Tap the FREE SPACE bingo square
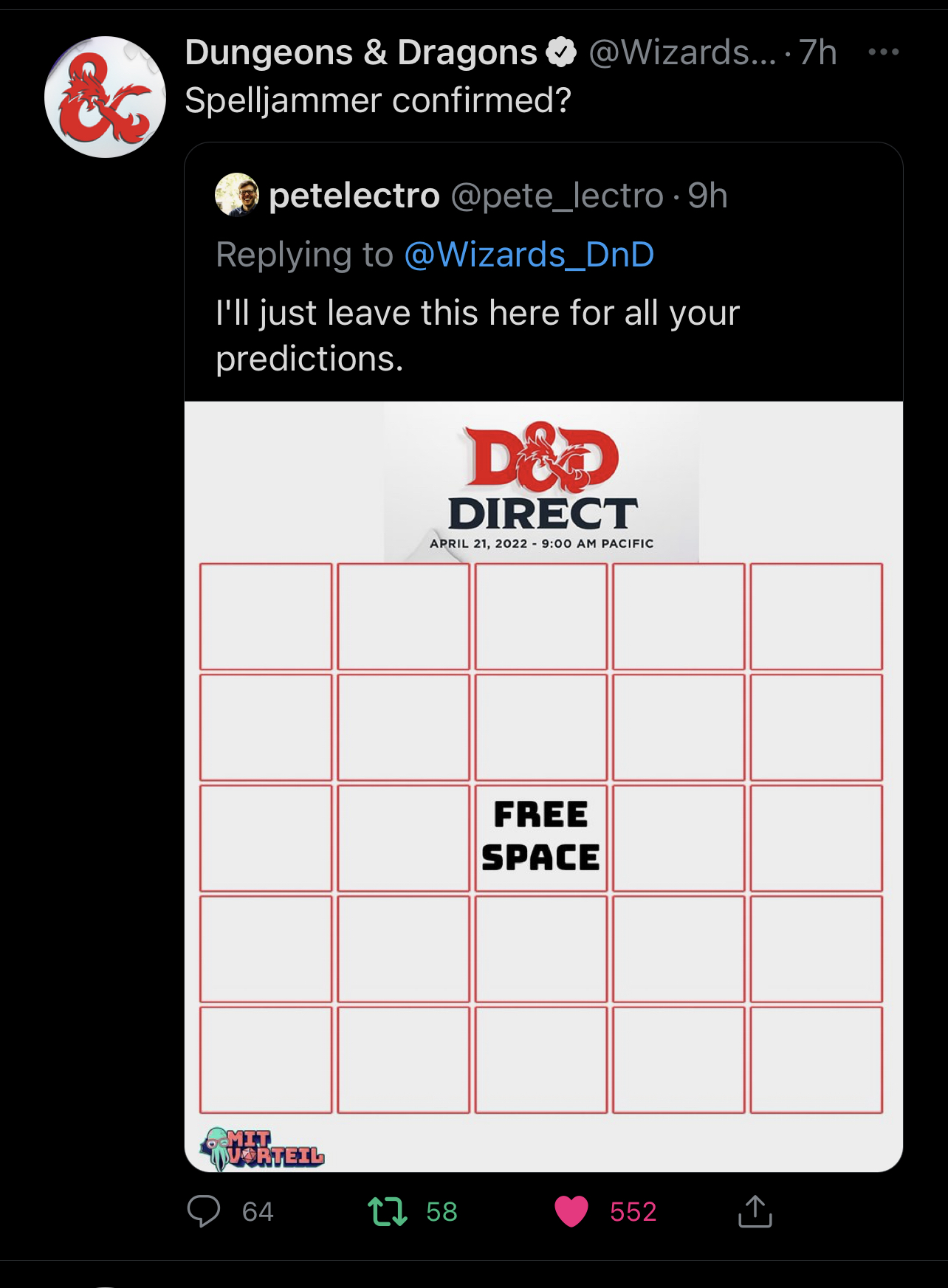 (540, 838)
